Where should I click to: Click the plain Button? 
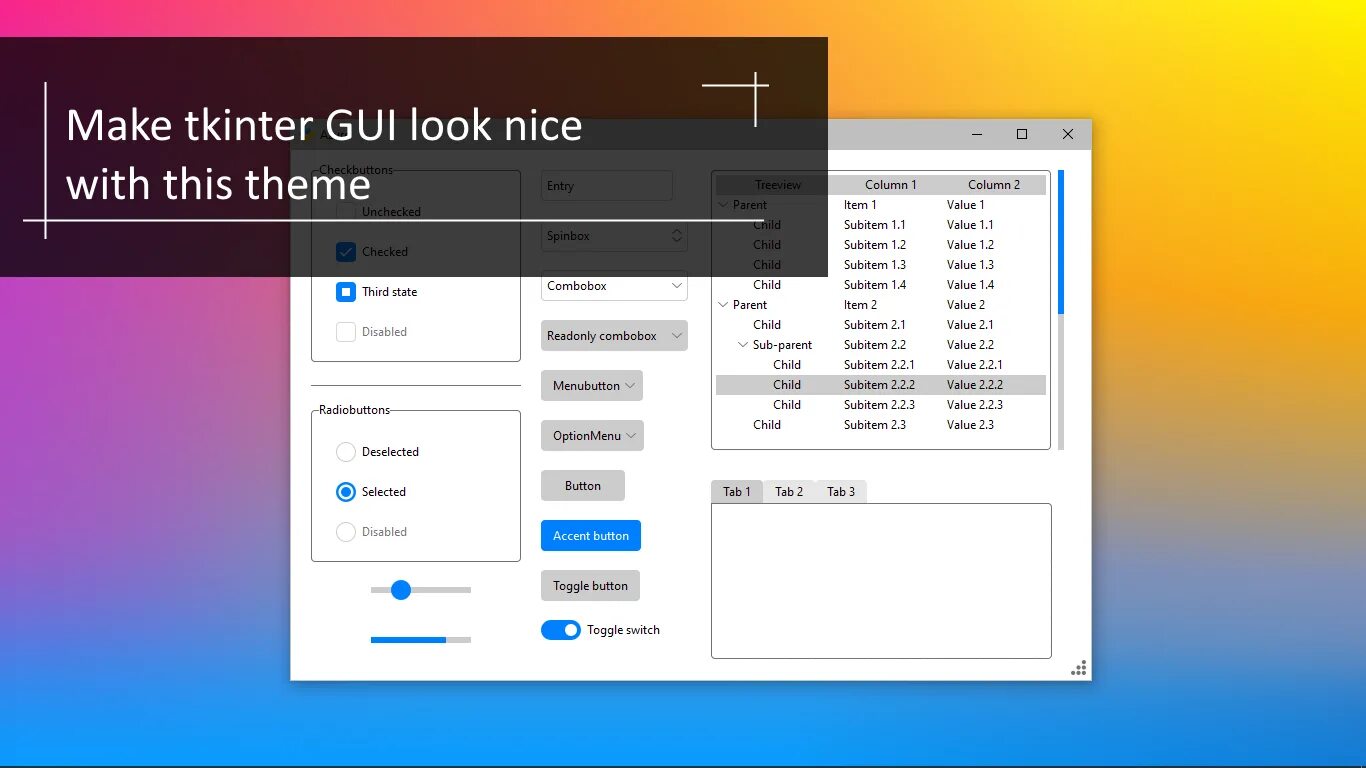(583, 486)
